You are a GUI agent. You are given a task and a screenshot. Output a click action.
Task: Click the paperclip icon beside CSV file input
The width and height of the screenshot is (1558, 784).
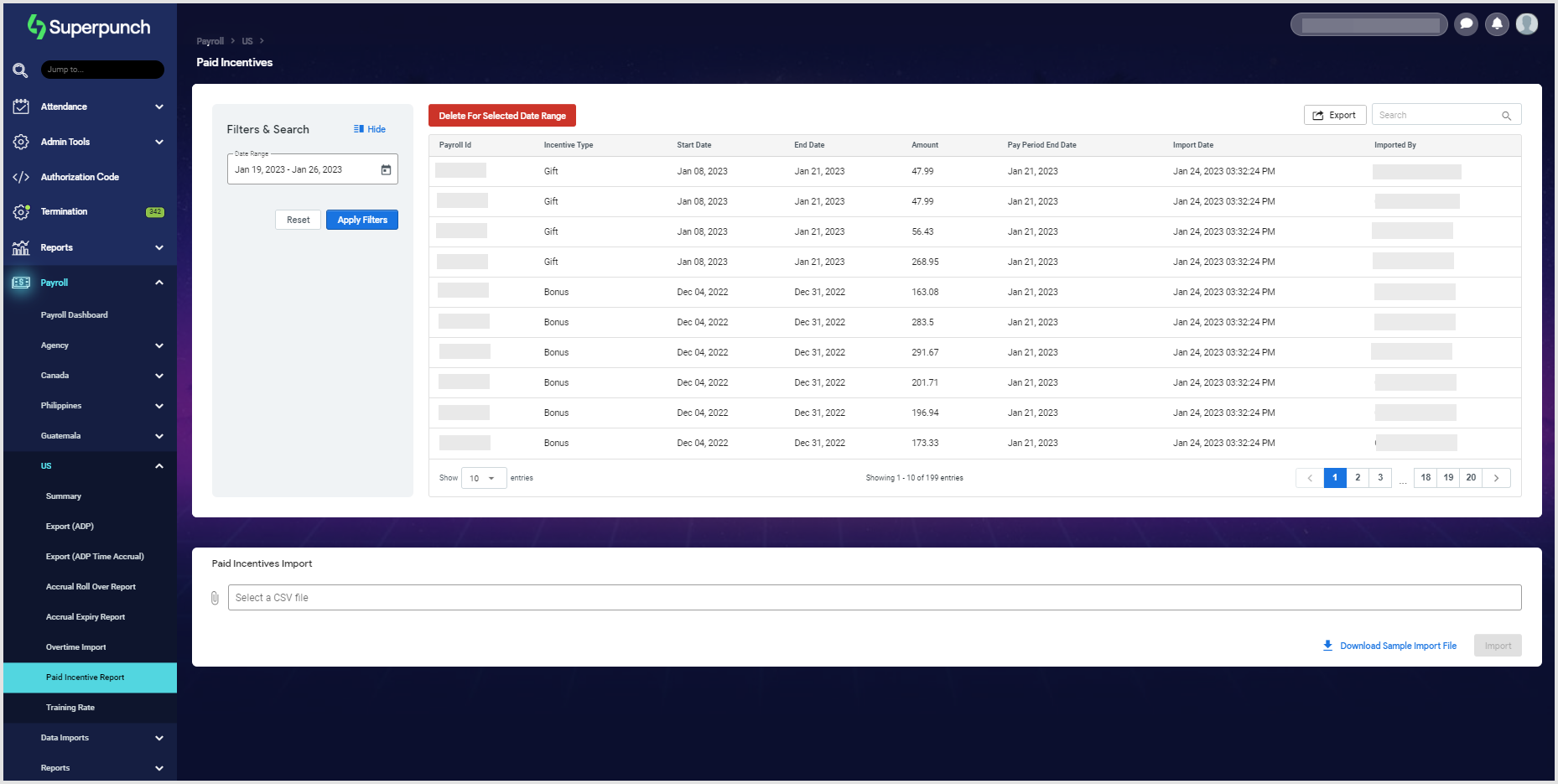coord(216,597)
